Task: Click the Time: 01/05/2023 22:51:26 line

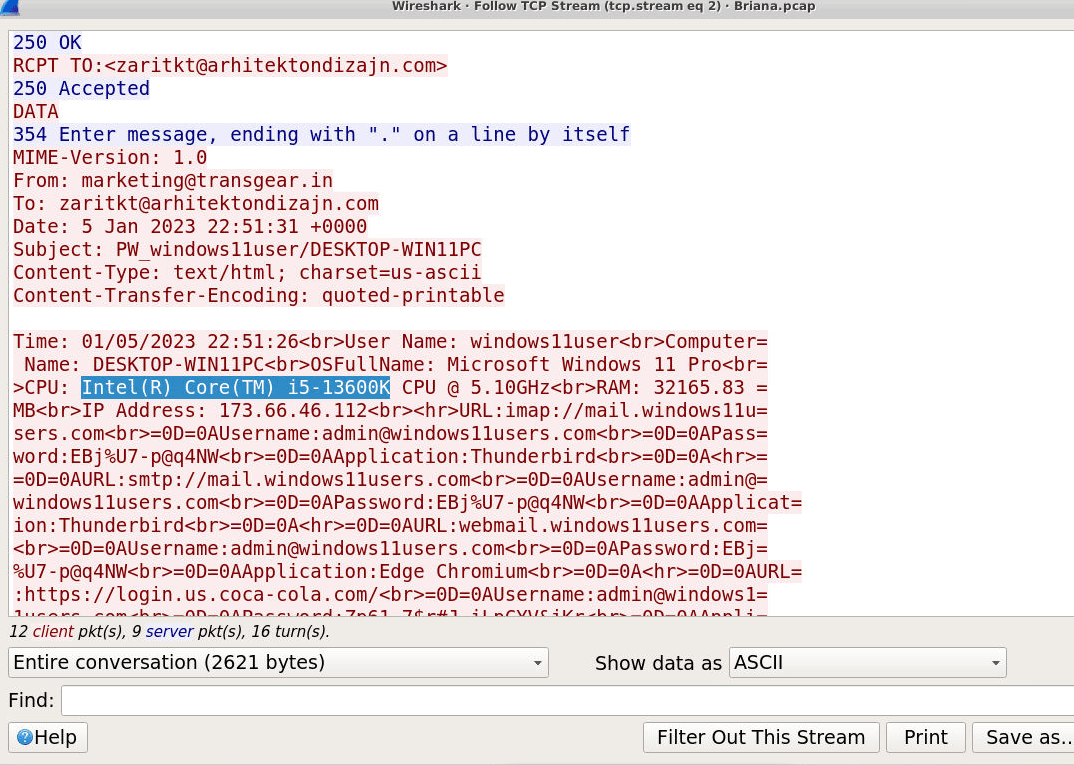Action: 390,342
